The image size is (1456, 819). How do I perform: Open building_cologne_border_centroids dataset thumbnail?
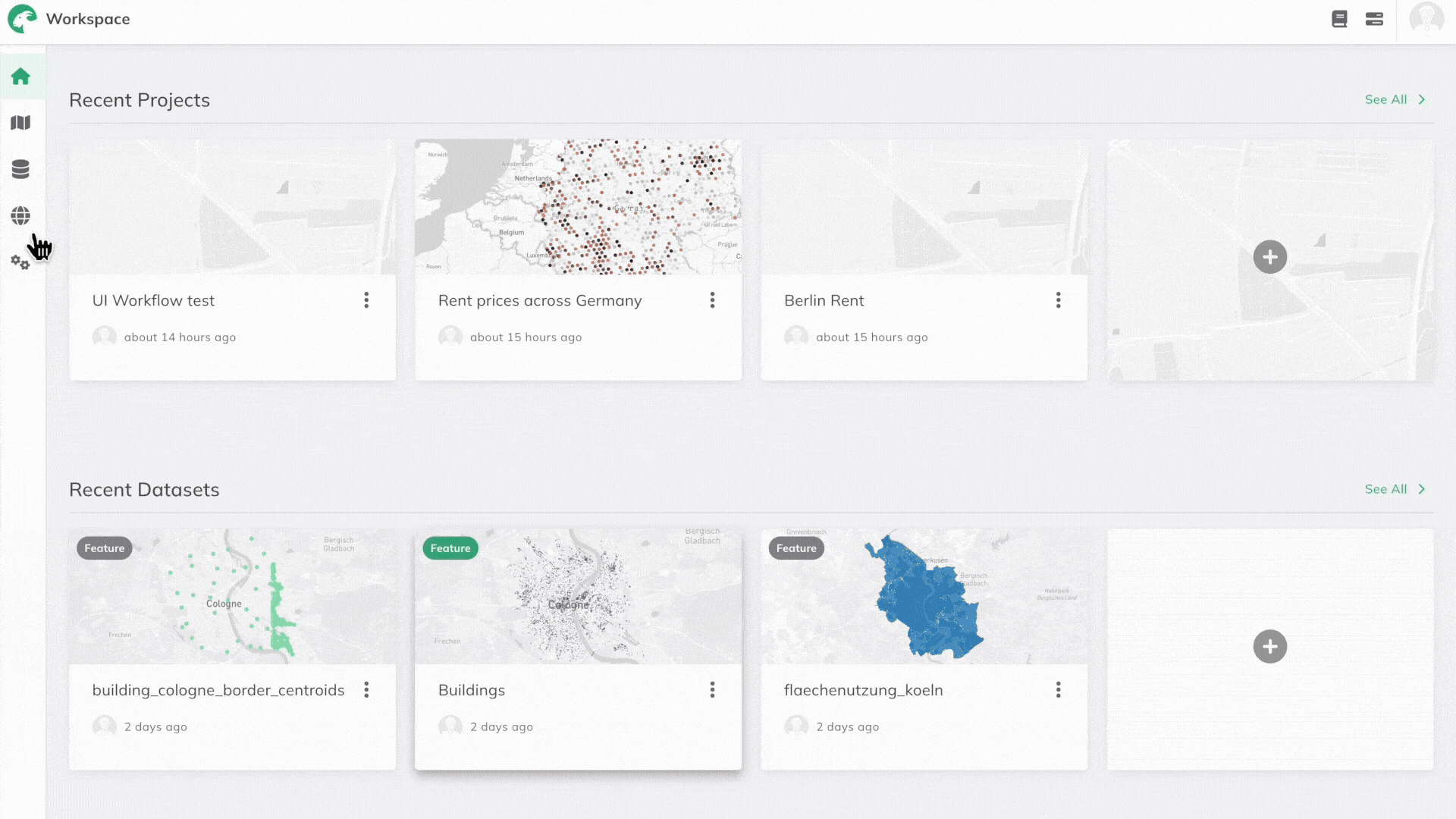(x=232, y=596)
